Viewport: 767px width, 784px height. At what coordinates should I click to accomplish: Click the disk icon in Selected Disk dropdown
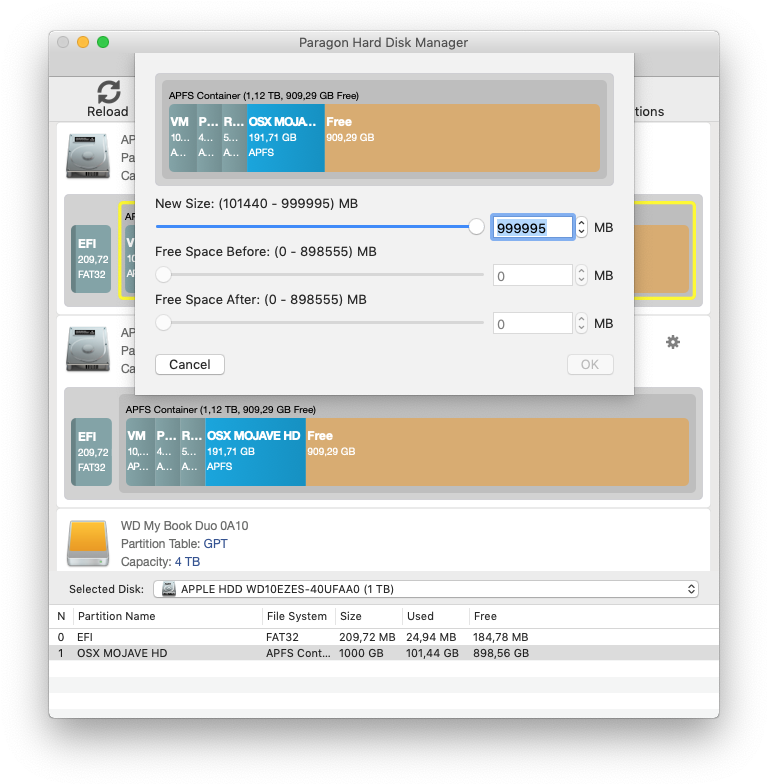169,589
